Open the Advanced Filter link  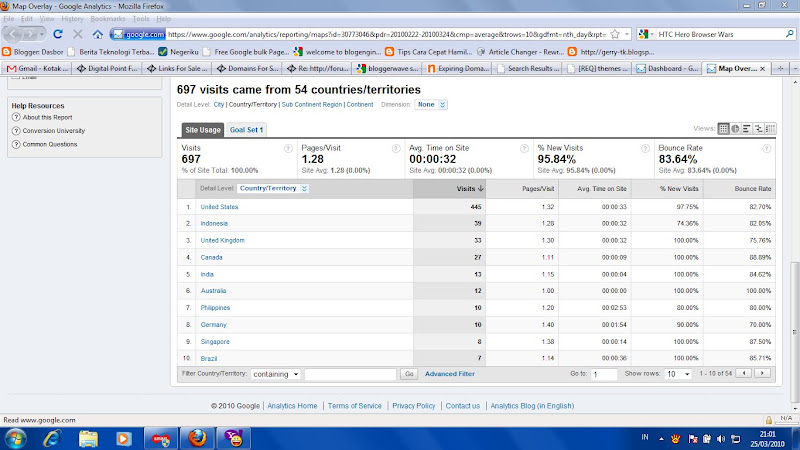point(449,374)
